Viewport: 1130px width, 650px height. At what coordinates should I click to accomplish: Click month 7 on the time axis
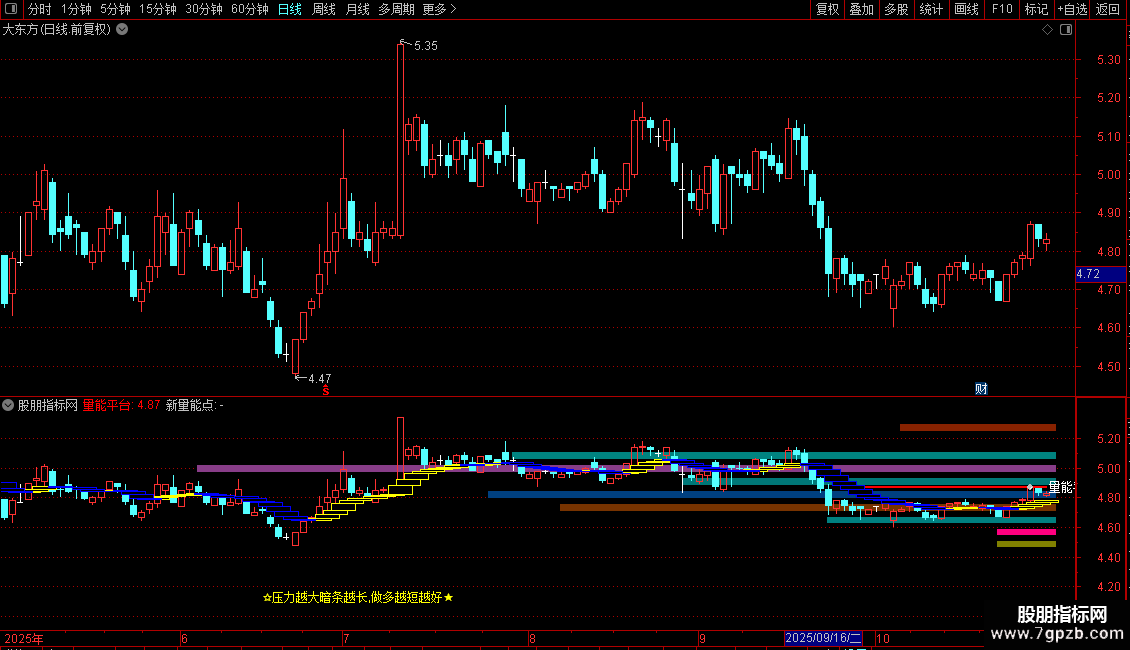pos(346,638)
